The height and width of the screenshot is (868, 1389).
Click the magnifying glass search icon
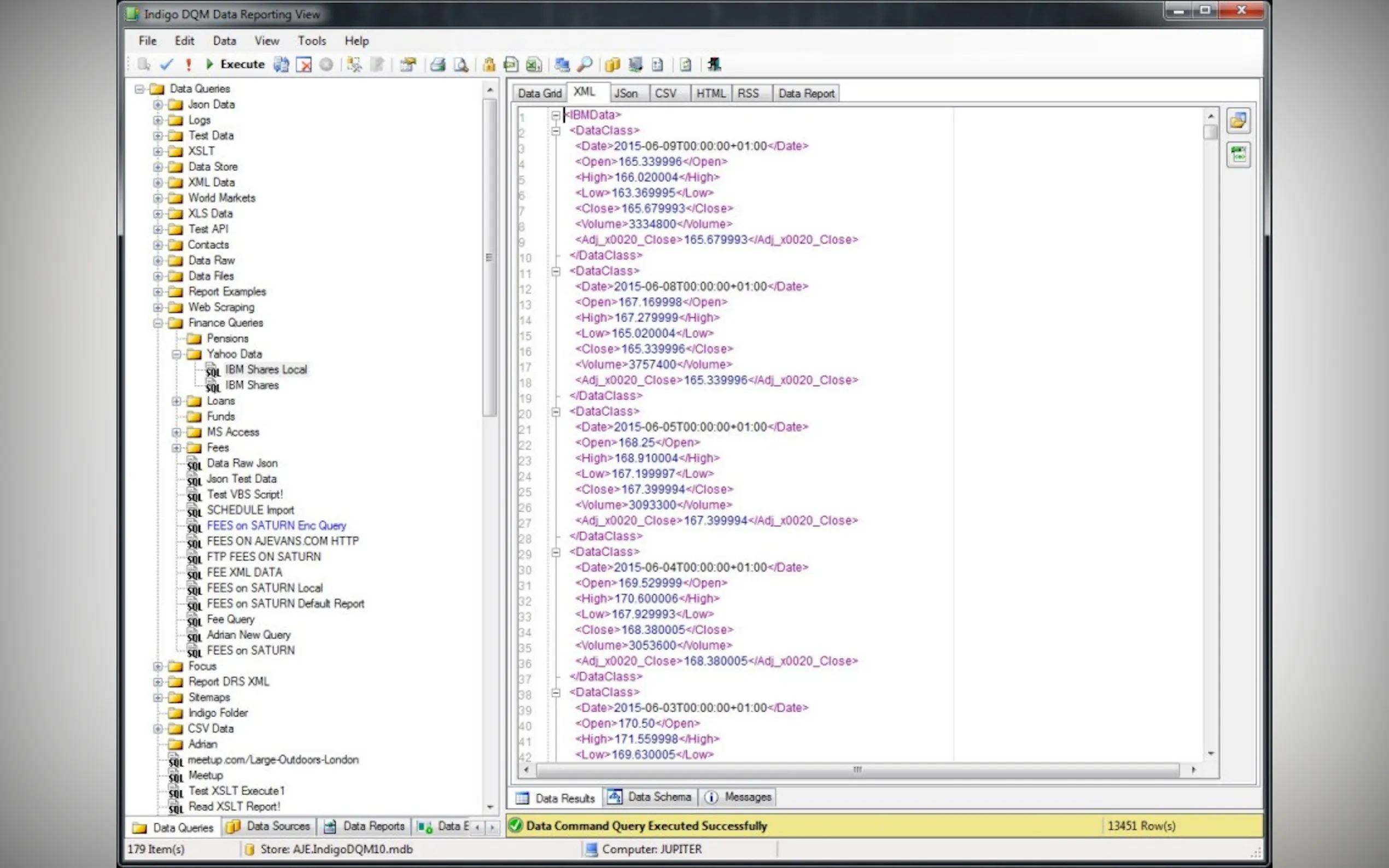(x=585, y=64)
